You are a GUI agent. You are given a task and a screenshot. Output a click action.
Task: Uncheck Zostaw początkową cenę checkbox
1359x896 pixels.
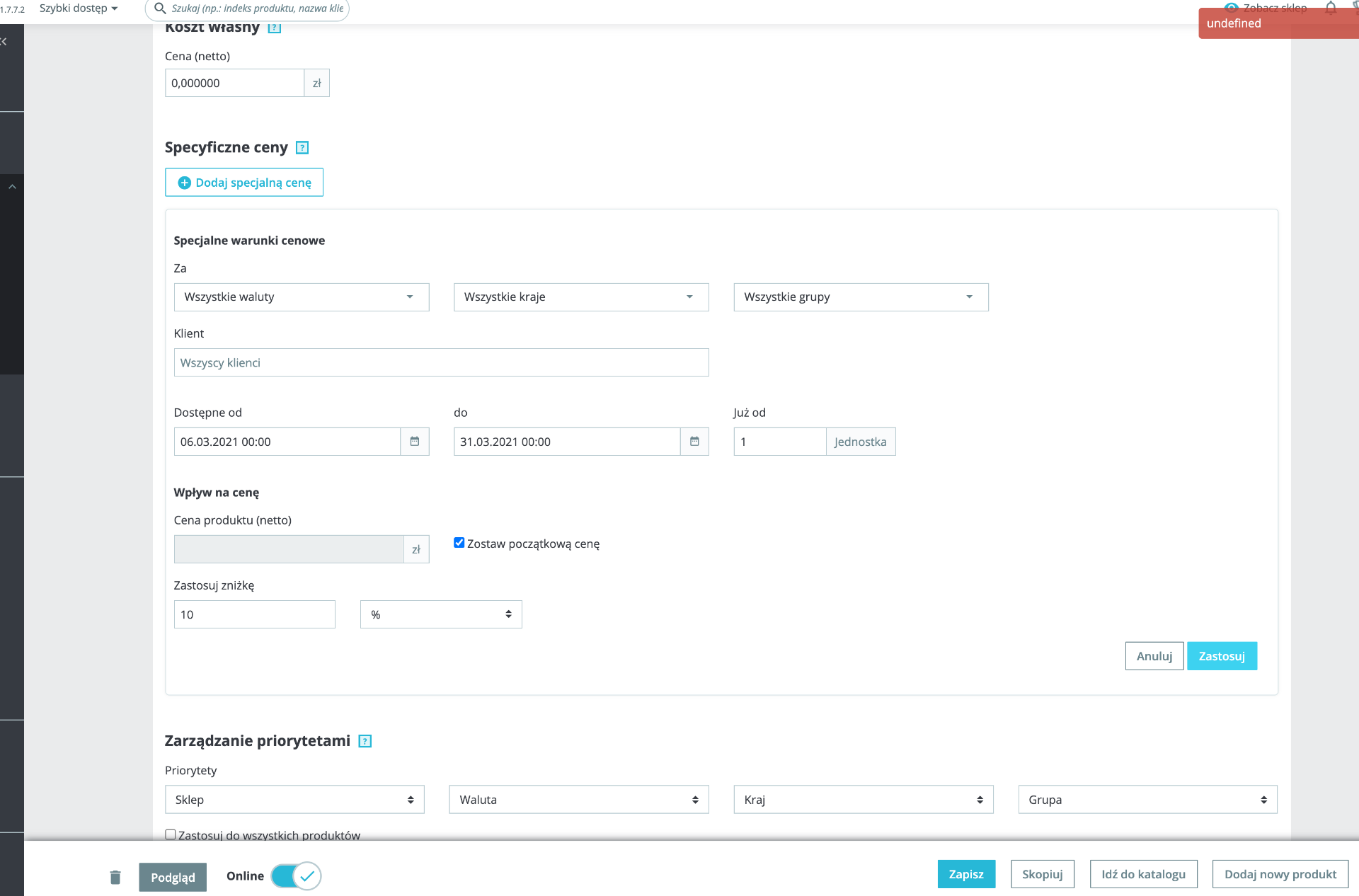coord(459,543)
